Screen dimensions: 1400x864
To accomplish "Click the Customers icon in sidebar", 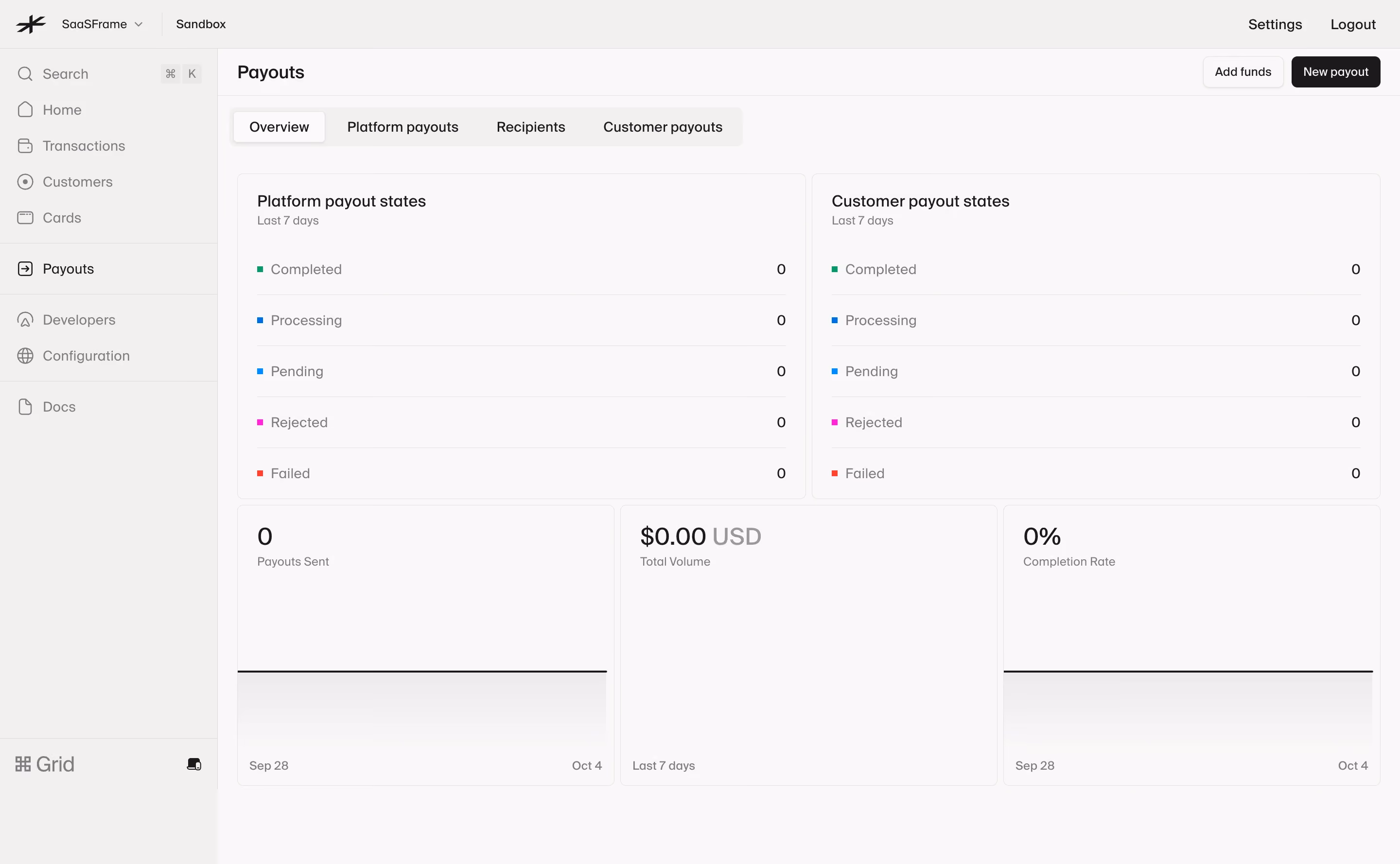I will point(25,182).
